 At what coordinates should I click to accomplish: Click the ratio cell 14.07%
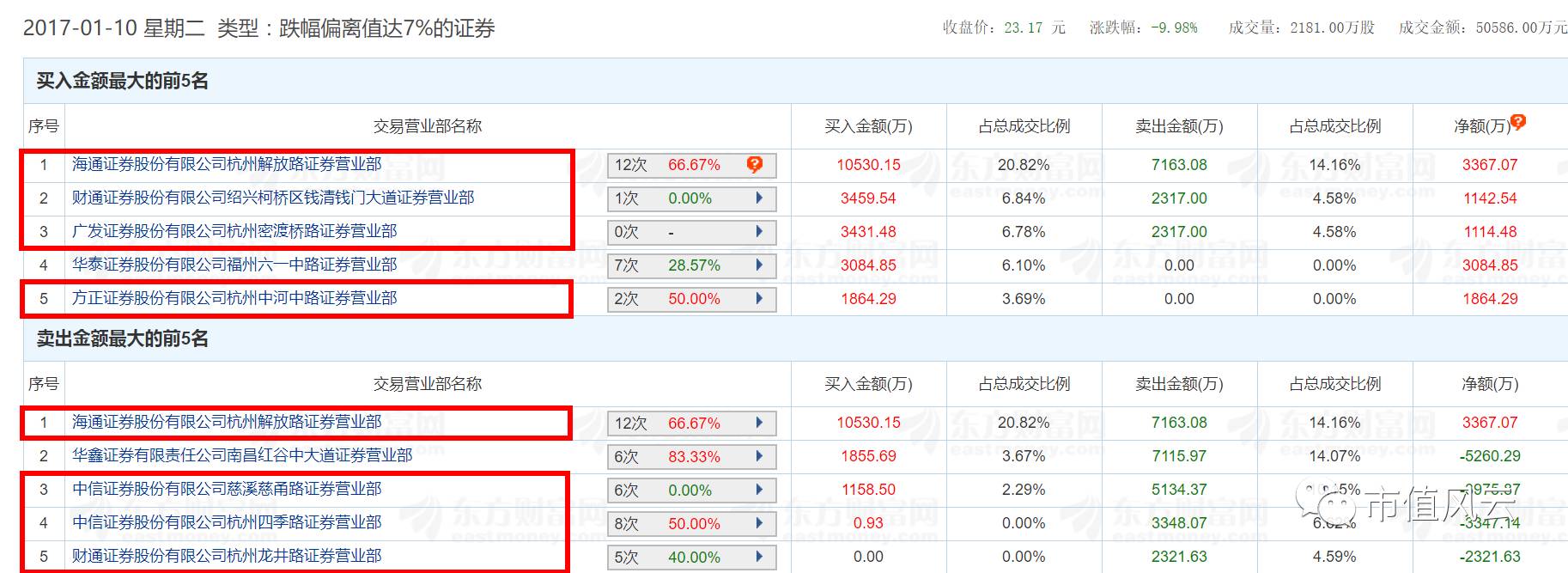pos(1334,456)
